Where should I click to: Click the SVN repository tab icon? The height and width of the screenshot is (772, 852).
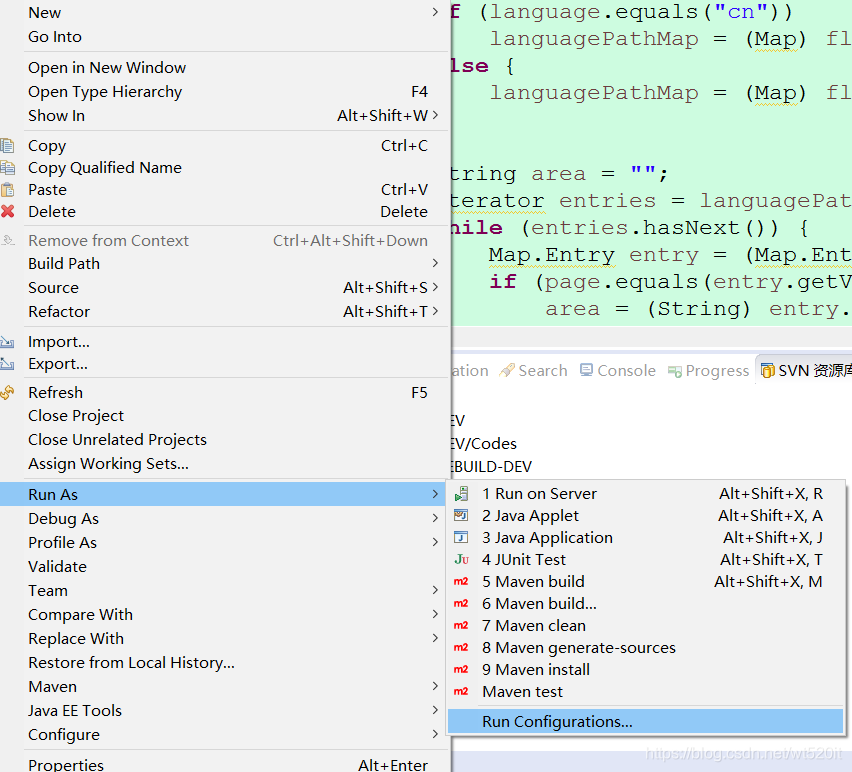[768, 371]
